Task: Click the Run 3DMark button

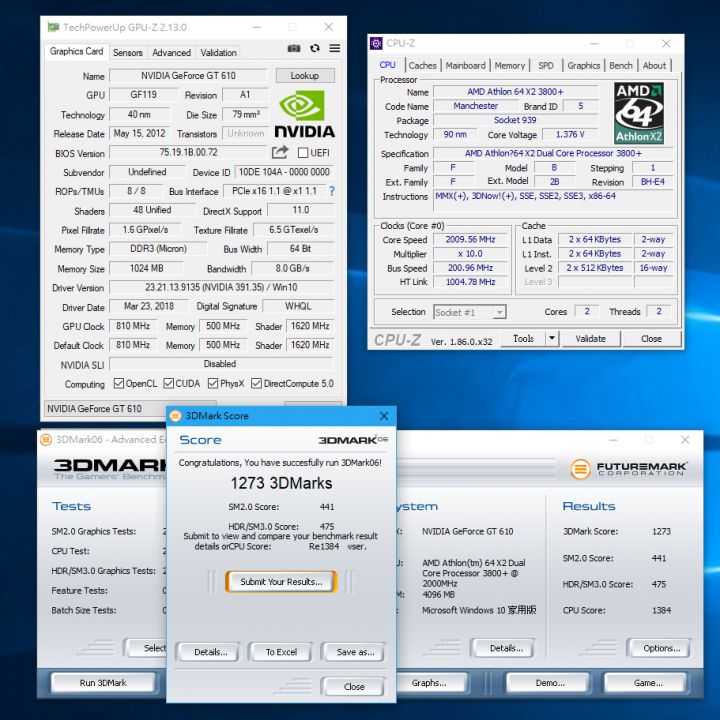Action: pyautogui.click(x=103, y=683)
